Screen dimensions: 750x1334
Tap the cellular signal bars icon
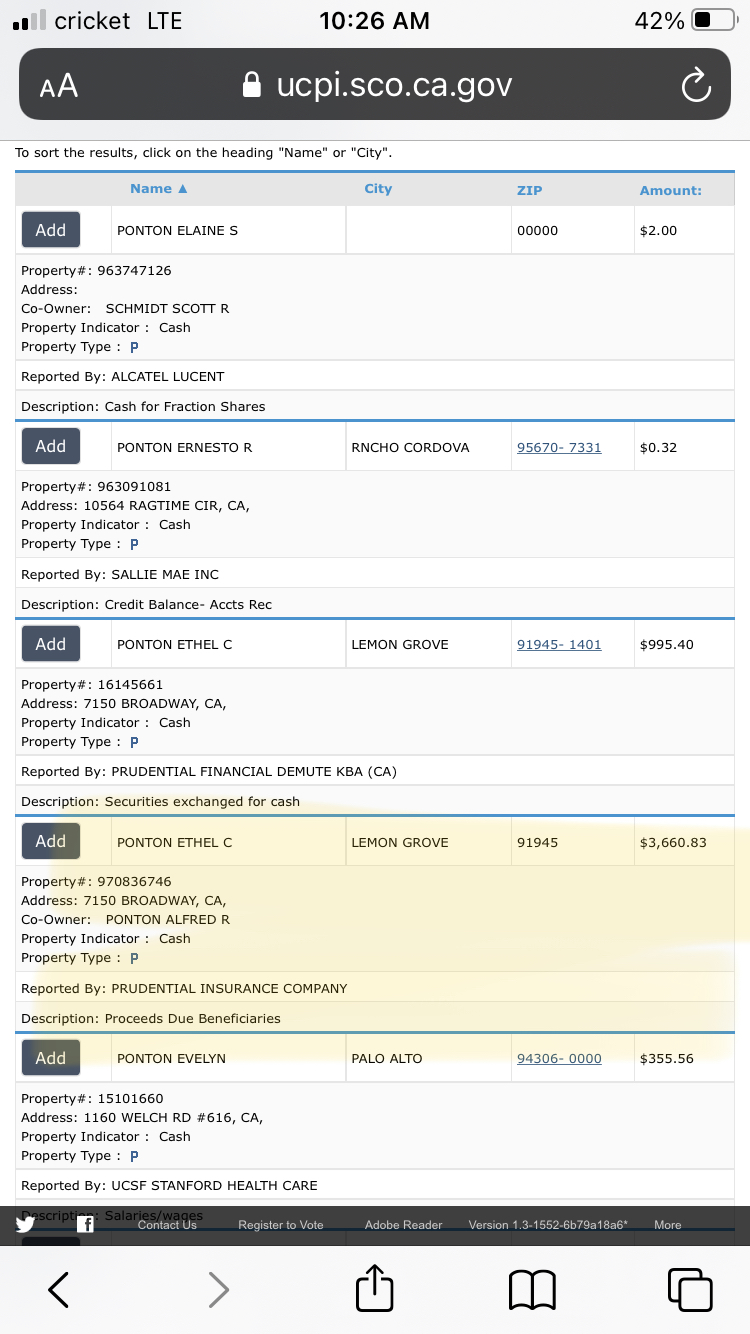[x=29, y=20]
